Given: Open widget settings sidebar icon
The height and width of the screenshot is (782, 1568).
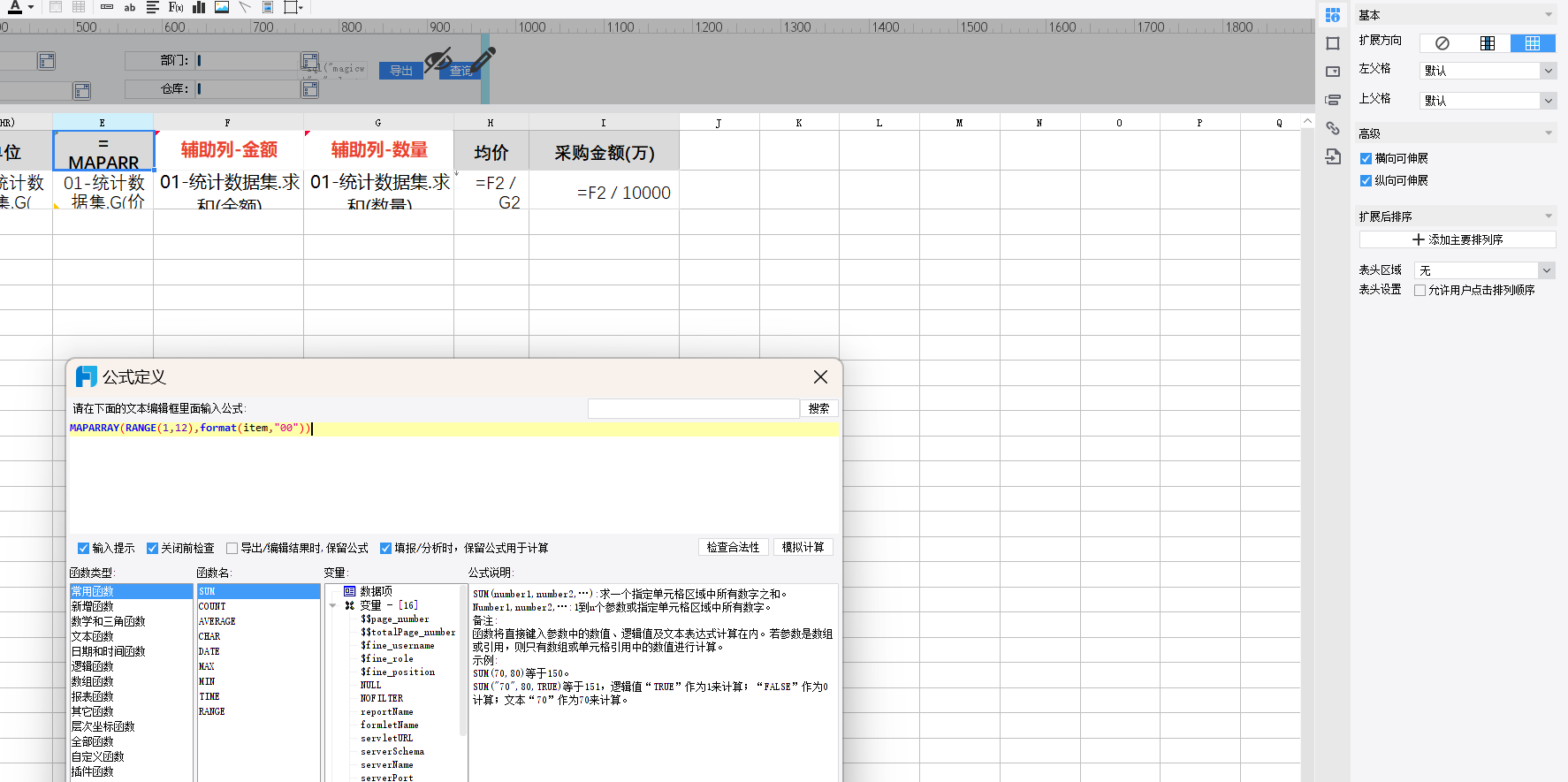Looking at the screenshot, I should pos(1333,72).
